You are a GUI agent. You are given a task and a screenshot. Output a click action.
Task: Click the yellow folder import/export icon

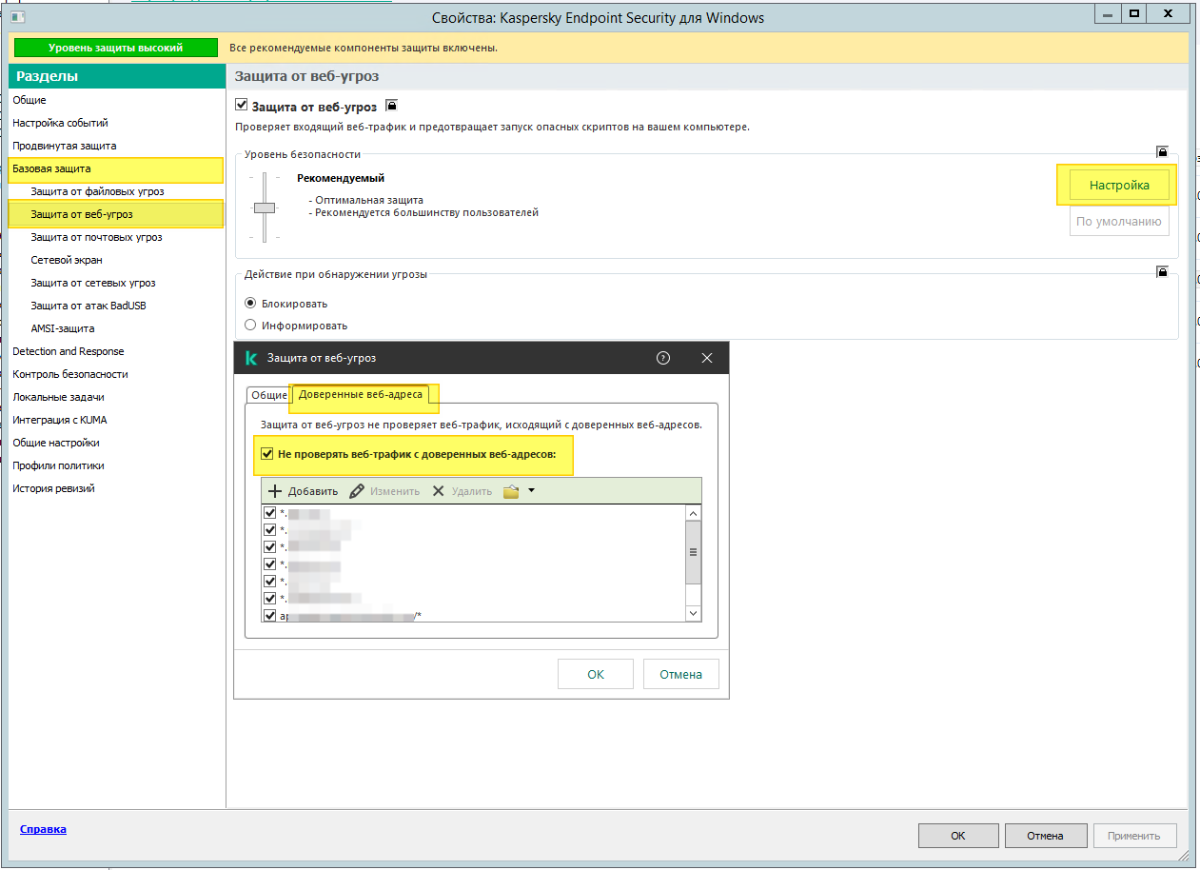click(511, 492)
